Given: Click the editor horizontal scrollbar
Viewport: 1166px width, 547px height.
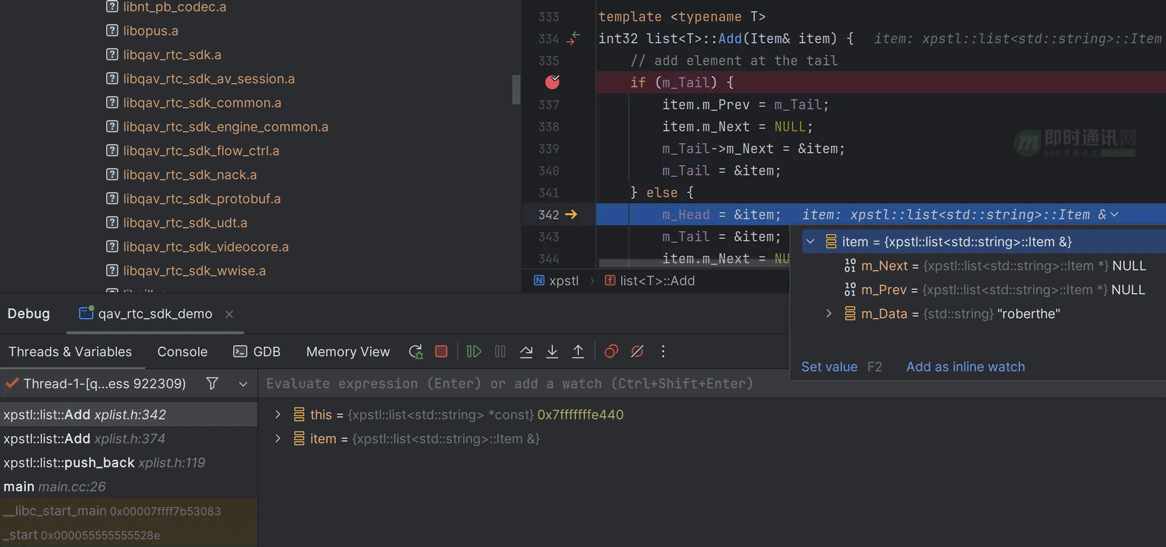Looking at the screenshot, I should pos(692,263).
